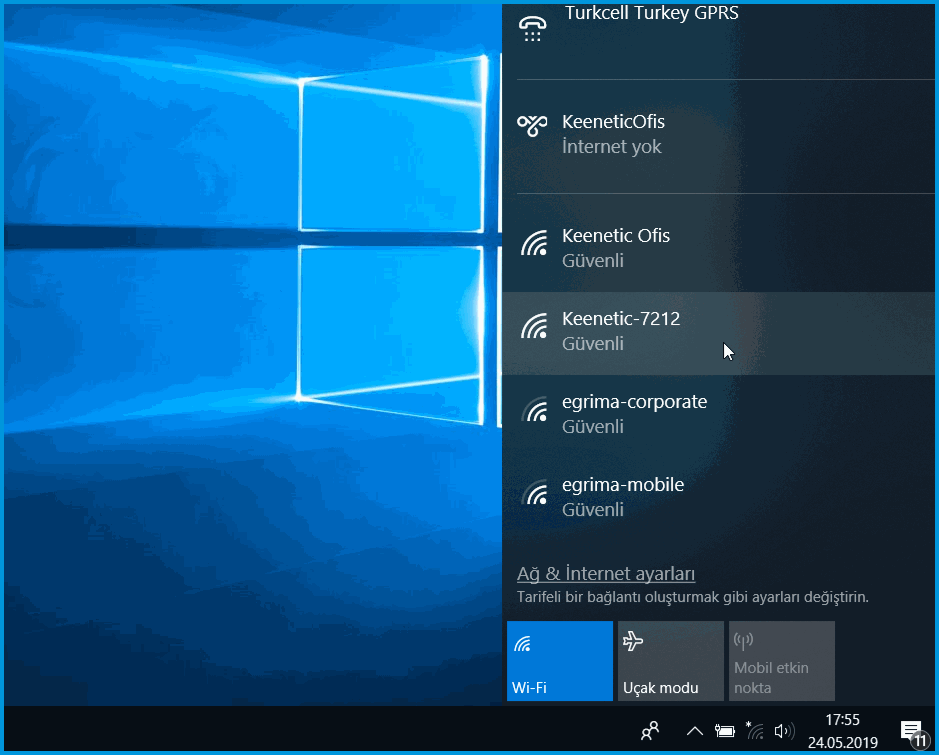This screenshot has height=755, width=939.
Task: Click the Wi-Fi network icon in system tray
Action: pos(755,731)
